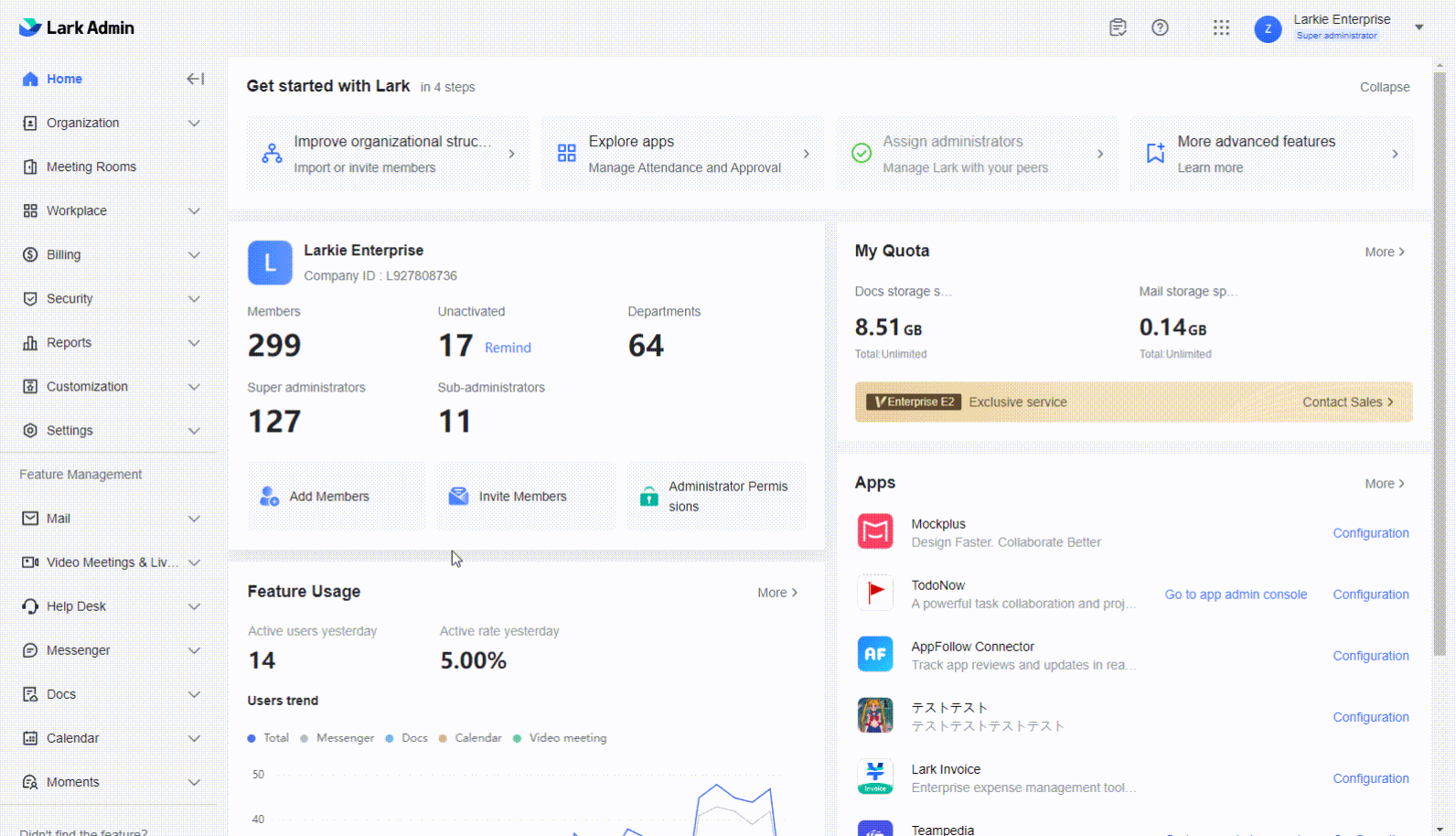Expand the Mail feature chevron
This screenshot has height=836, width=1456.
(x=194, y=518)
